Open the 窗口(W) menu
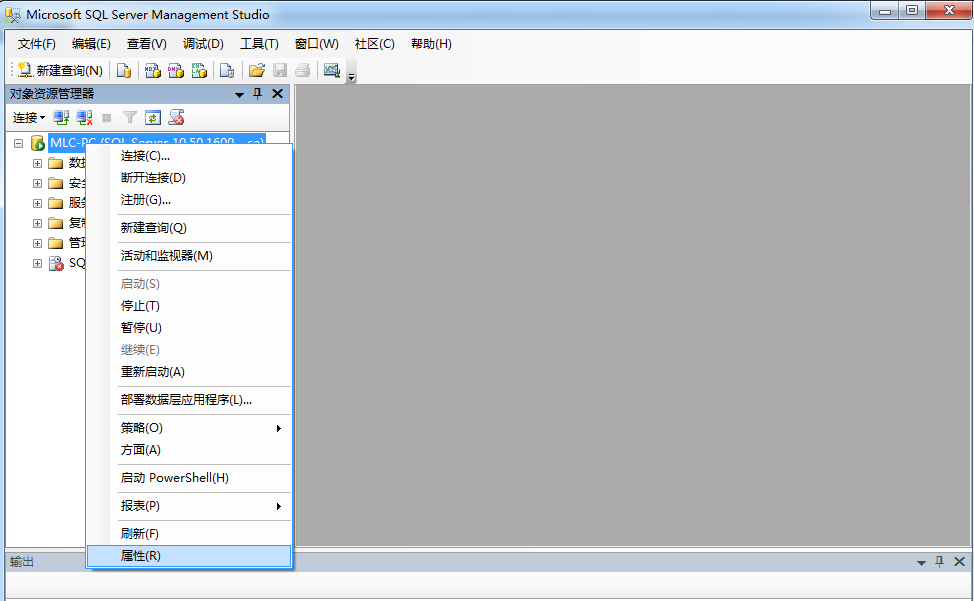This screenshot has width=974, height=601. 317,44
